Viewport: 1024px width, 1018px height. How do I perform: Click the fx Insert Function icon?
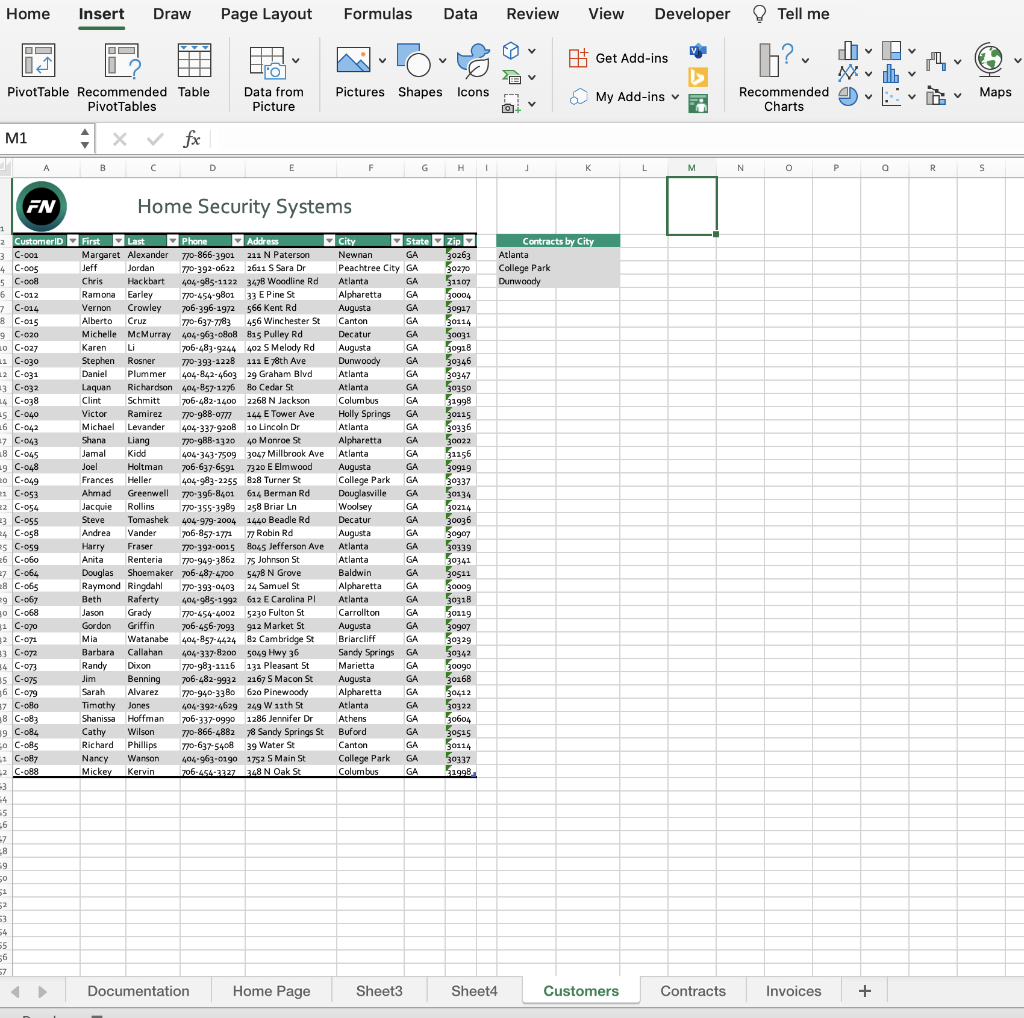pos(191,138)
